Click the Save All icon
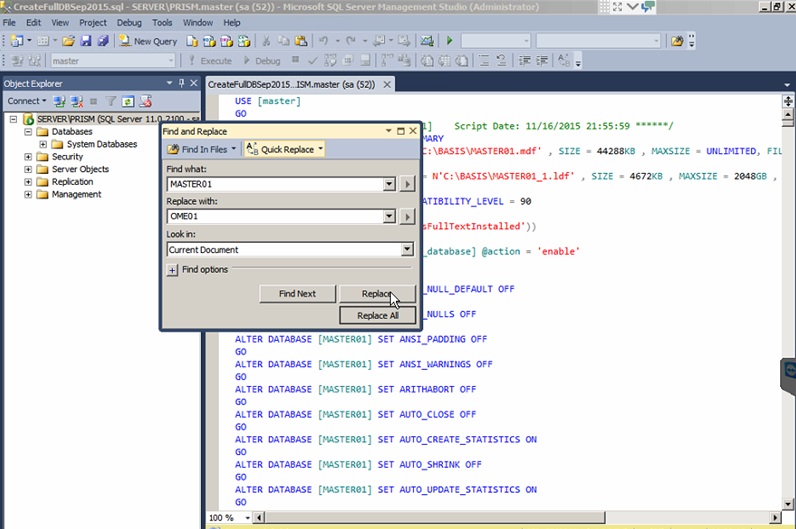 coord(103,41)
